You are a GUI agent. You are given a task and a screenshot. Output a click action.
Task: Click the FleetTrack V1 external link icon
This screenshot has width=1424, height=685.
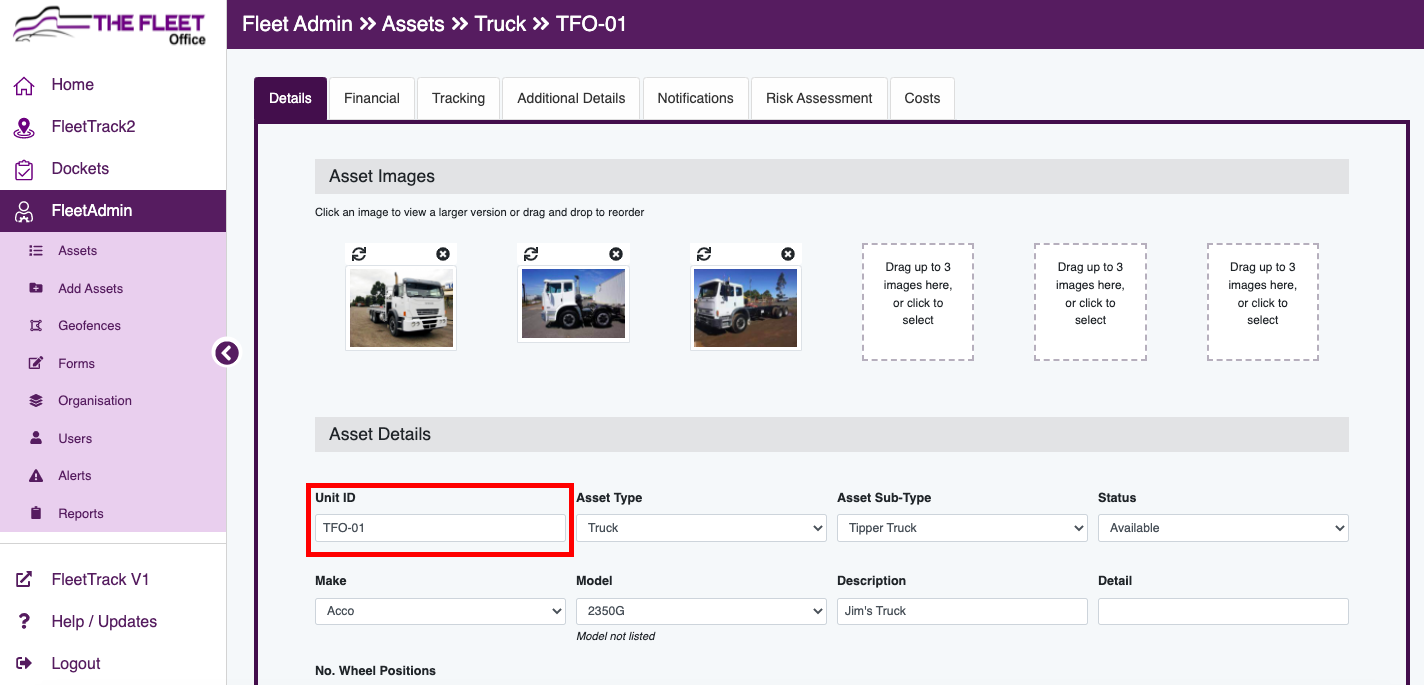(x=24, y=579)
